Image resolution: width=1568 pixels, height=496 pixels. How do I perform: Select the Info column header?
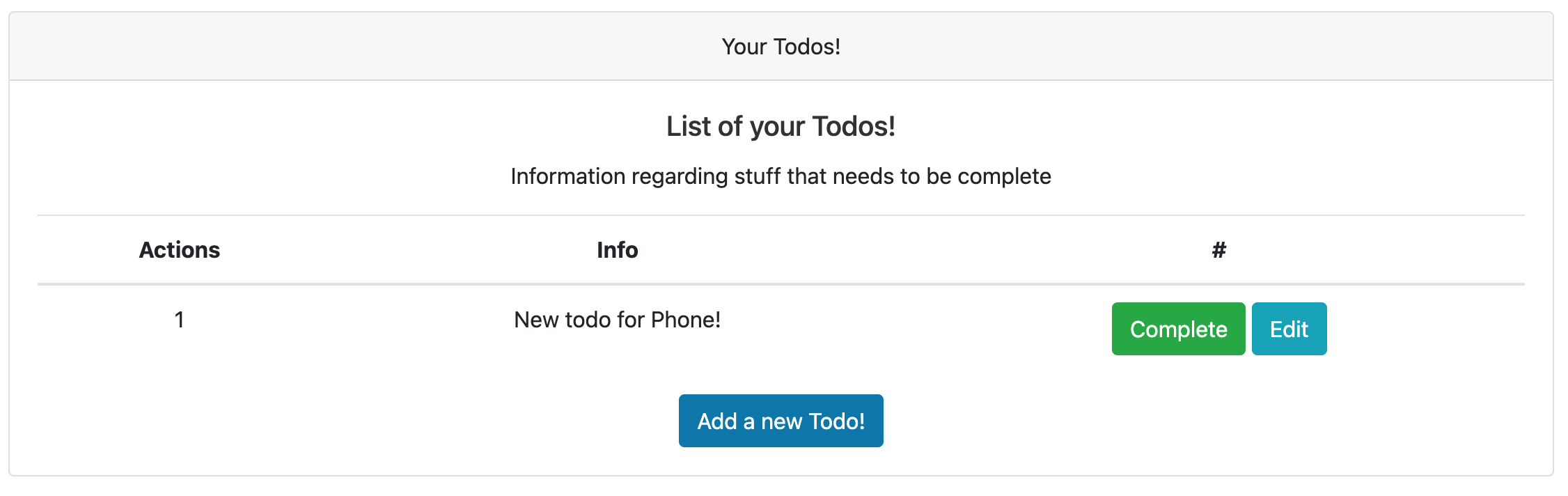point(618,250)
